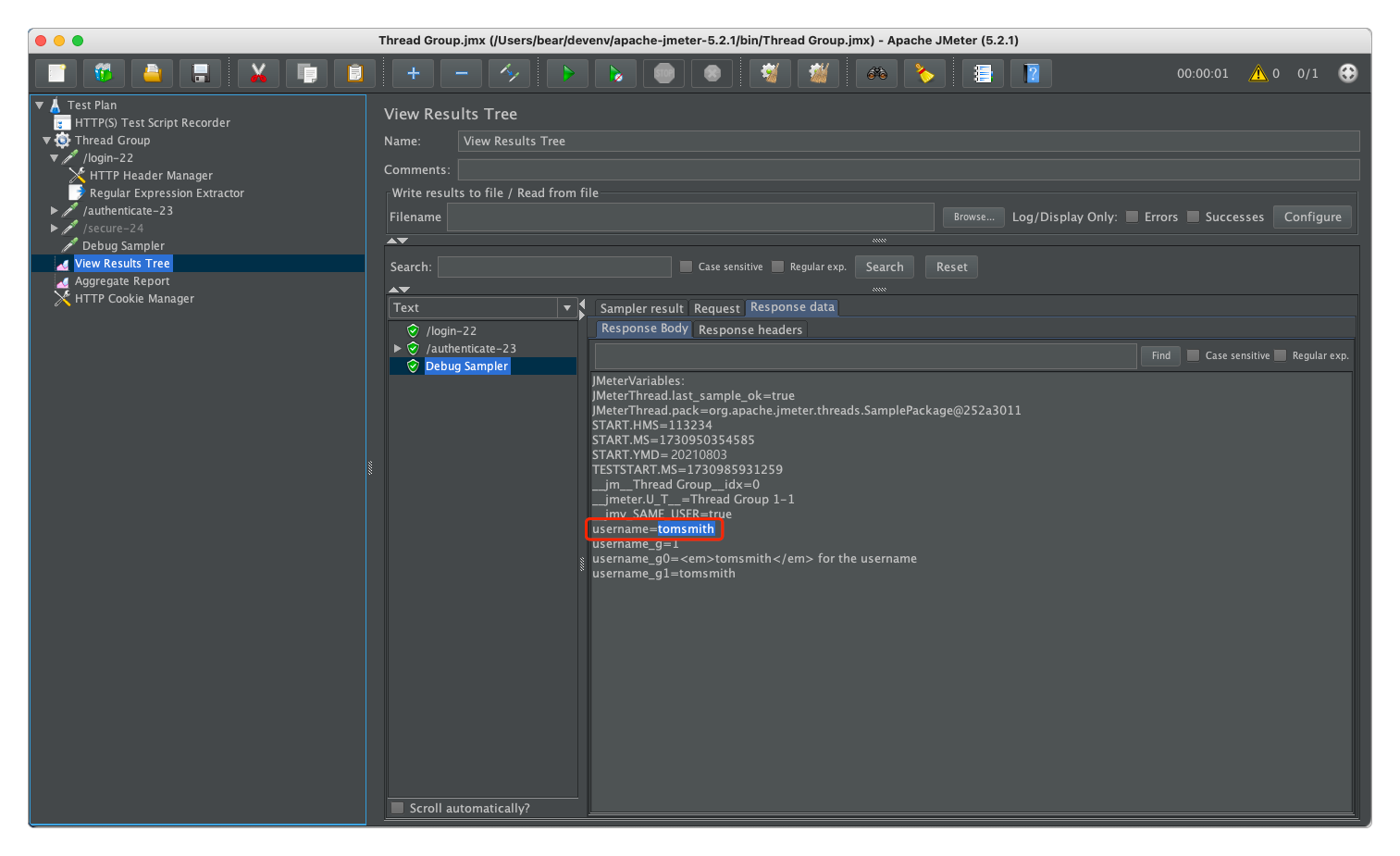
Task: Start the test with green play icon
Action: 567,73
